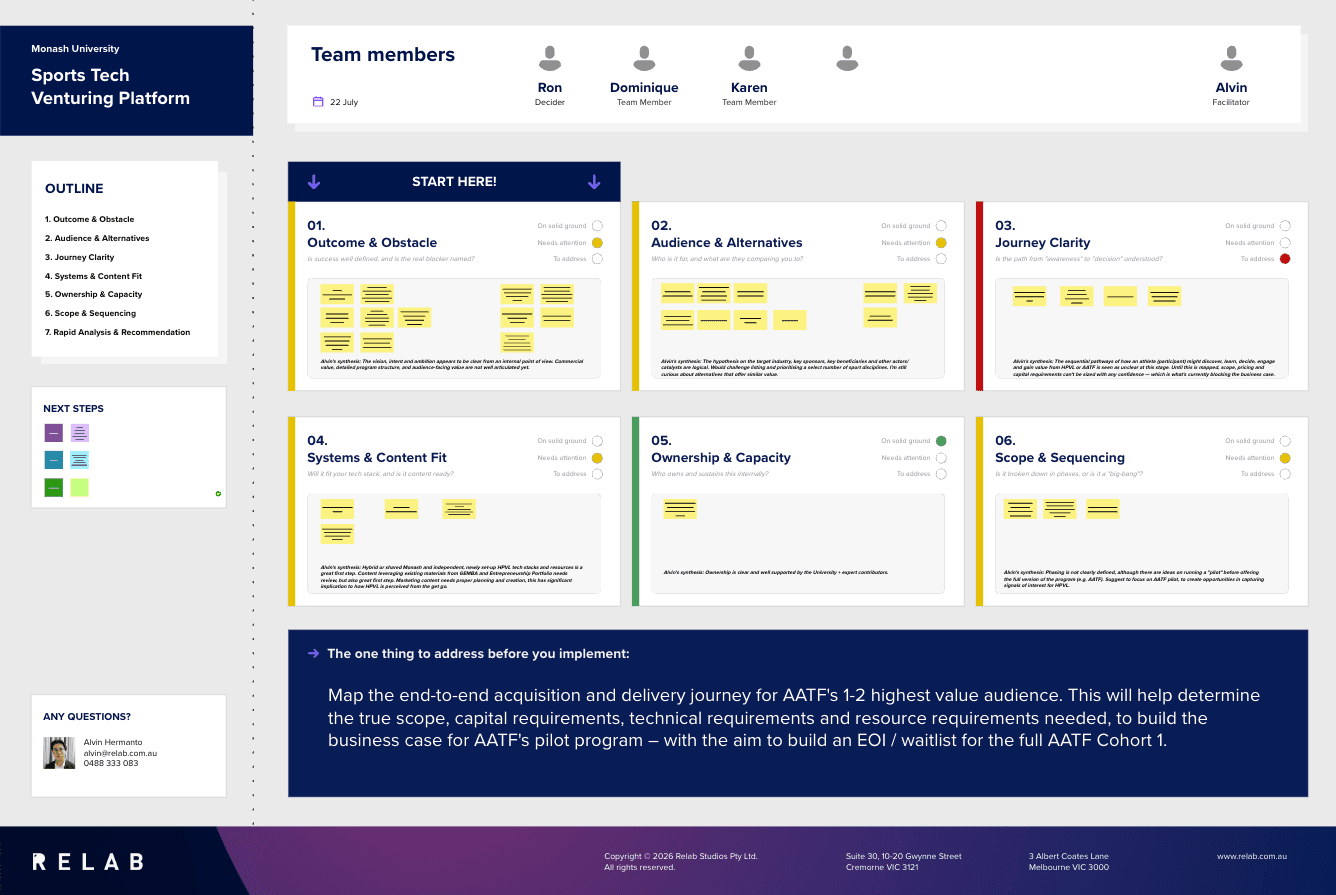The image size is (1336, 895).
Task: Pick the dark blue note in Next Steps
Action: pyautogui.click(x=54, y=460)
